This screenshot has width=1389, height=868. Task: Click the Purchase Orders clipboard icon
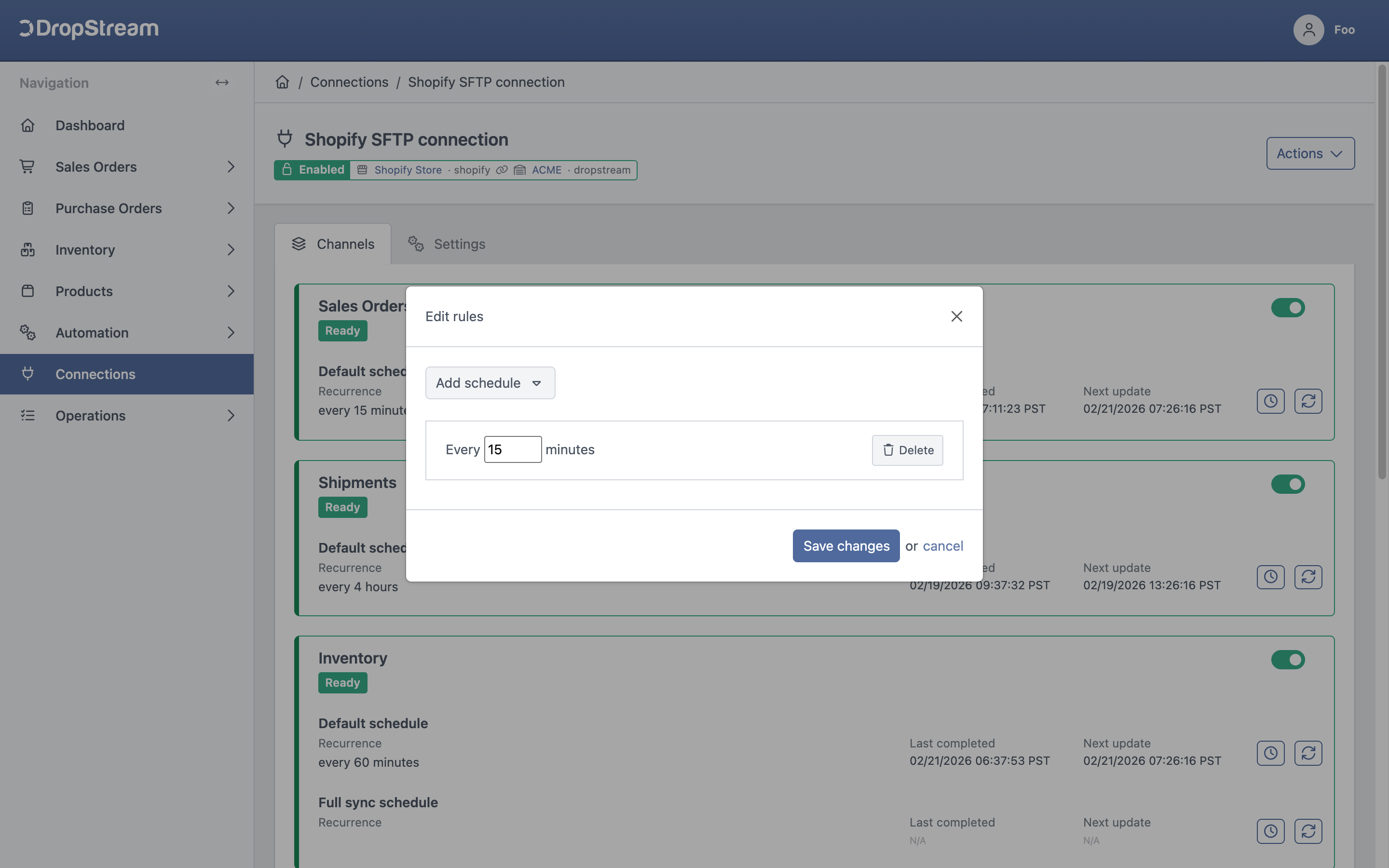pos(27,208)
